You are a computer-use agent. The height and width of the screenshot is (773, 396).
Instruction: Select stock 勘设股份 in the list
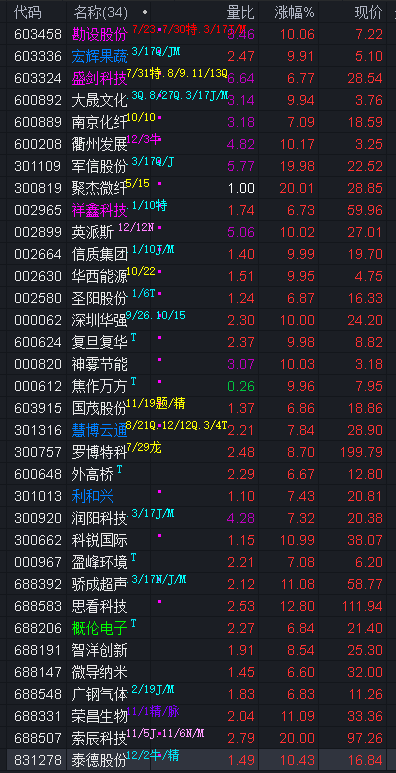click(x=100, y=34)
